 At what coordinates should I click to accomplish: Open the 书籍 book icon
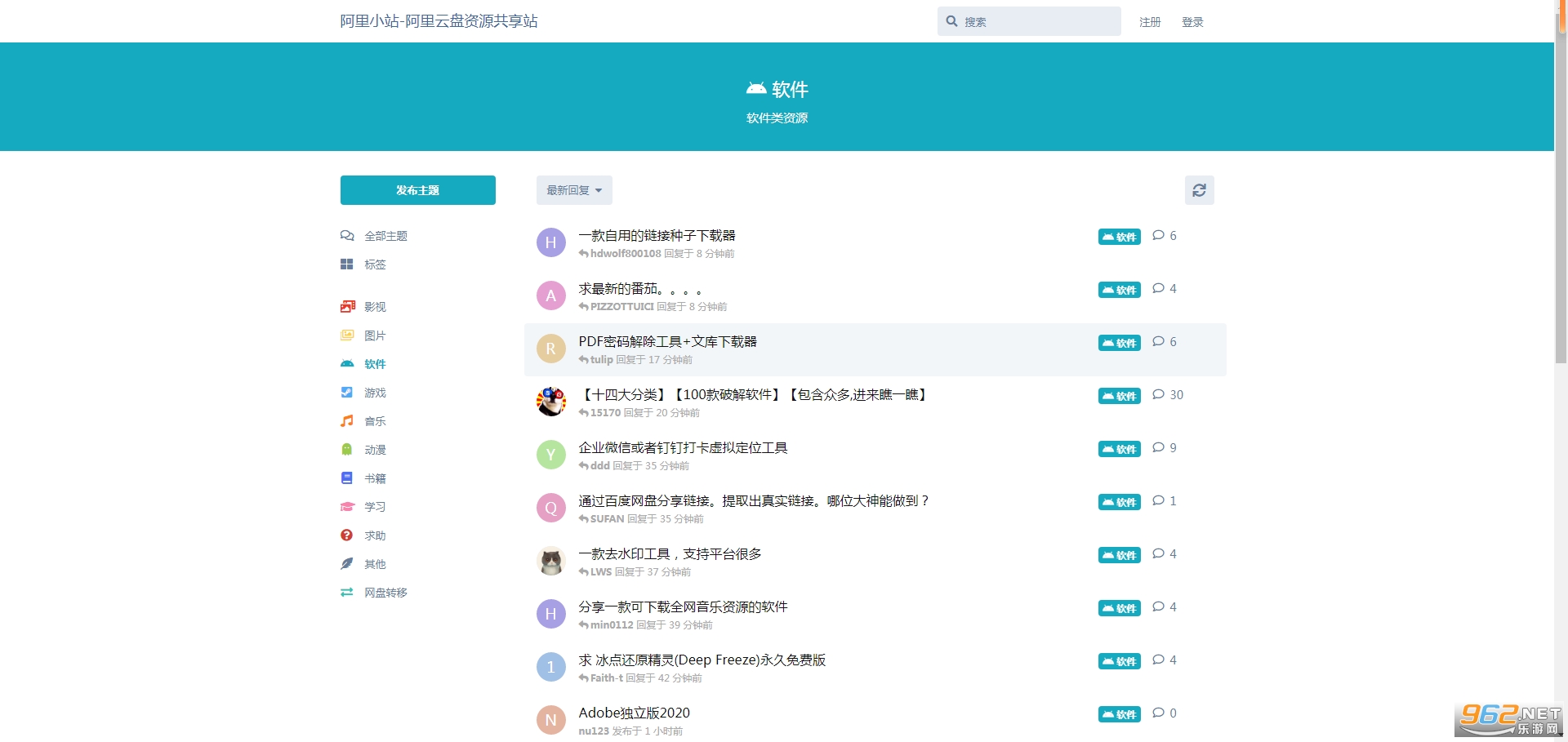click(x=347, y=478)
